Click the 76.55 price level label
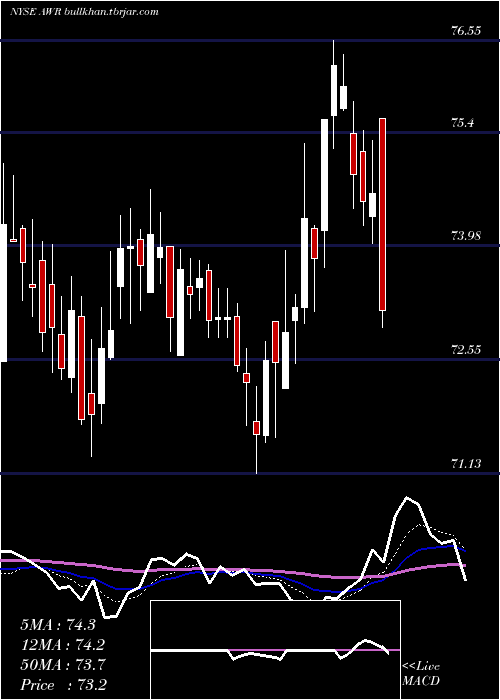The height and width of the screenshot is (700, 500). 466,31
